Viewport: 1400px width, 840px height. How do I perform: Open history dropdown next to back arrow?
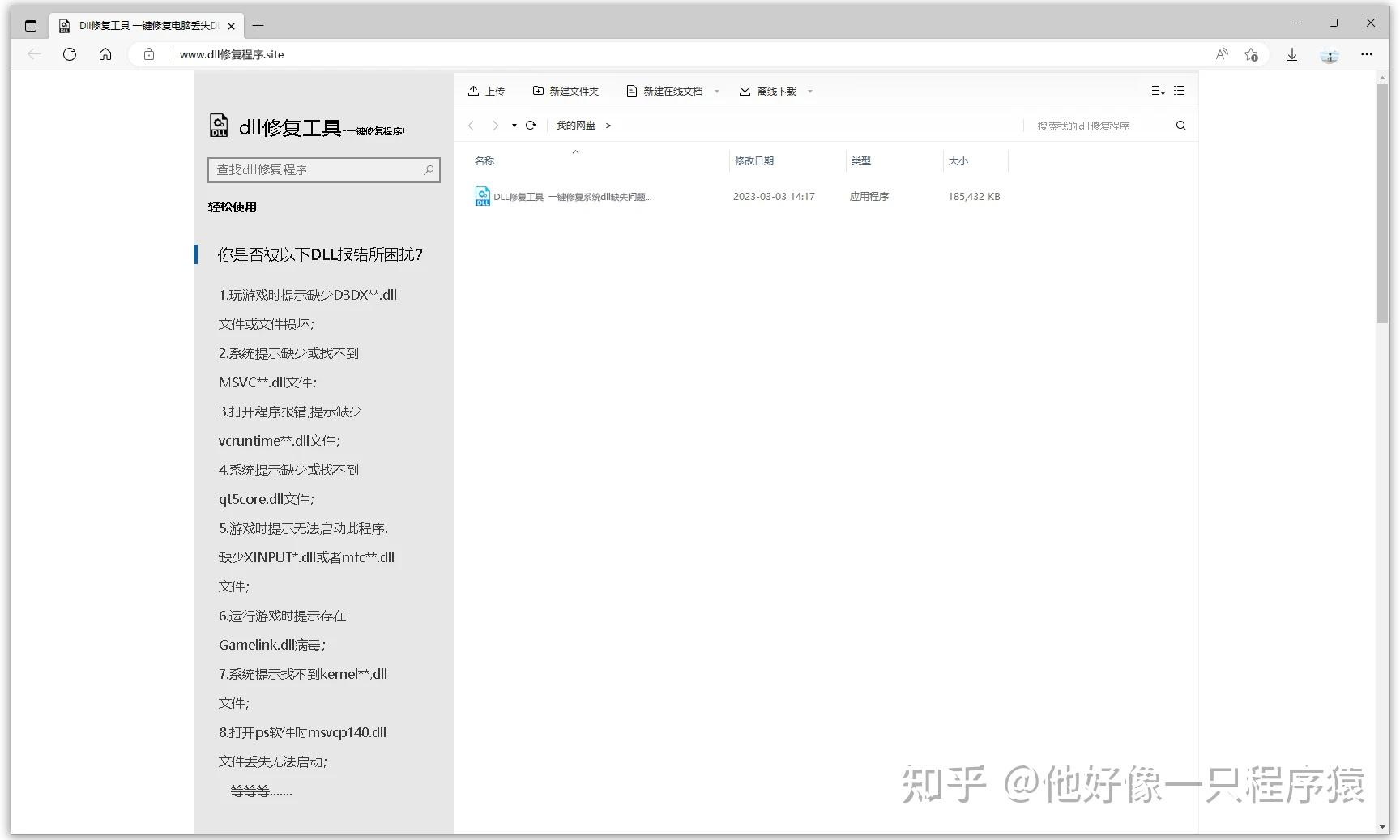tap(513, 126)
